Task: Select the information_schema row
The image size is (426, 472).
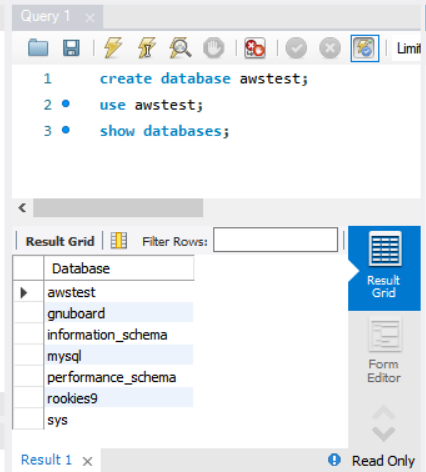Action: [x=119, y=335]
